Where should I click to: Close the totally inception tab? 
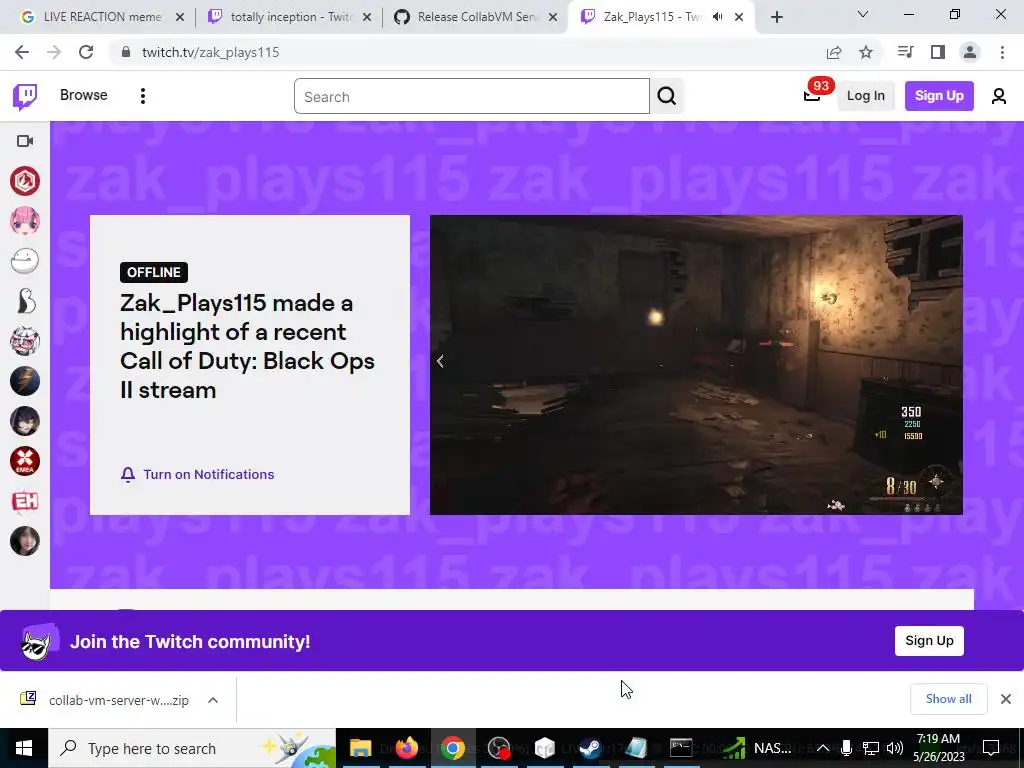tap(367, 17)
